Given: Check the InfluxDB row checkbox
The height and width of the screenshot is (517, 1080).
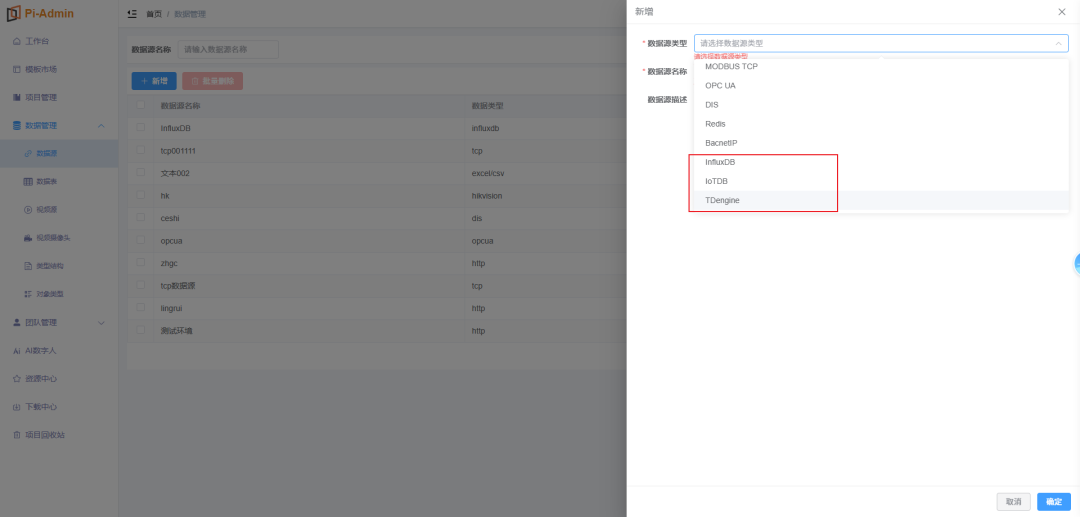Looking at the screenshot, I should point(141,128).
